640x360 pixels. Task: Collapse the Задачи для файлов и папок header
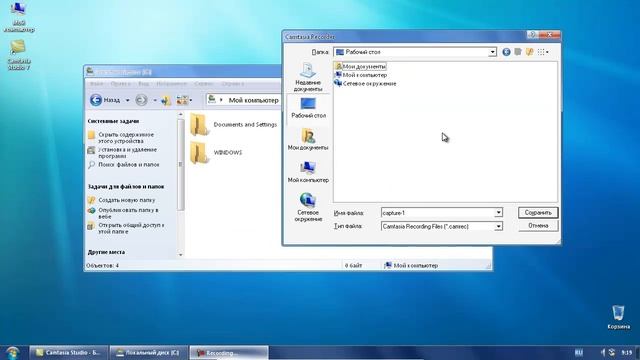[x=126, y=187]
